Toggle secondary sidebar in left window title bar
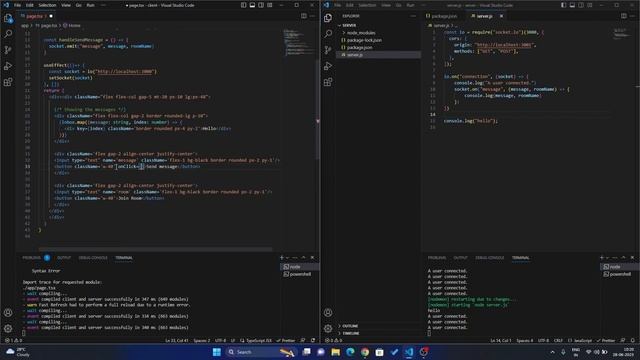 (261, 5)
